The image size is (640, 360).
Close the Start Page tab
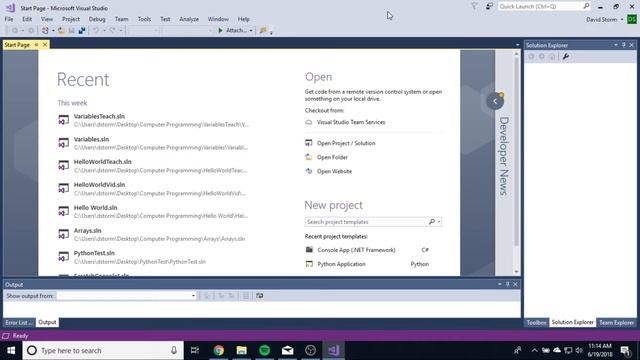click(45, 45)
